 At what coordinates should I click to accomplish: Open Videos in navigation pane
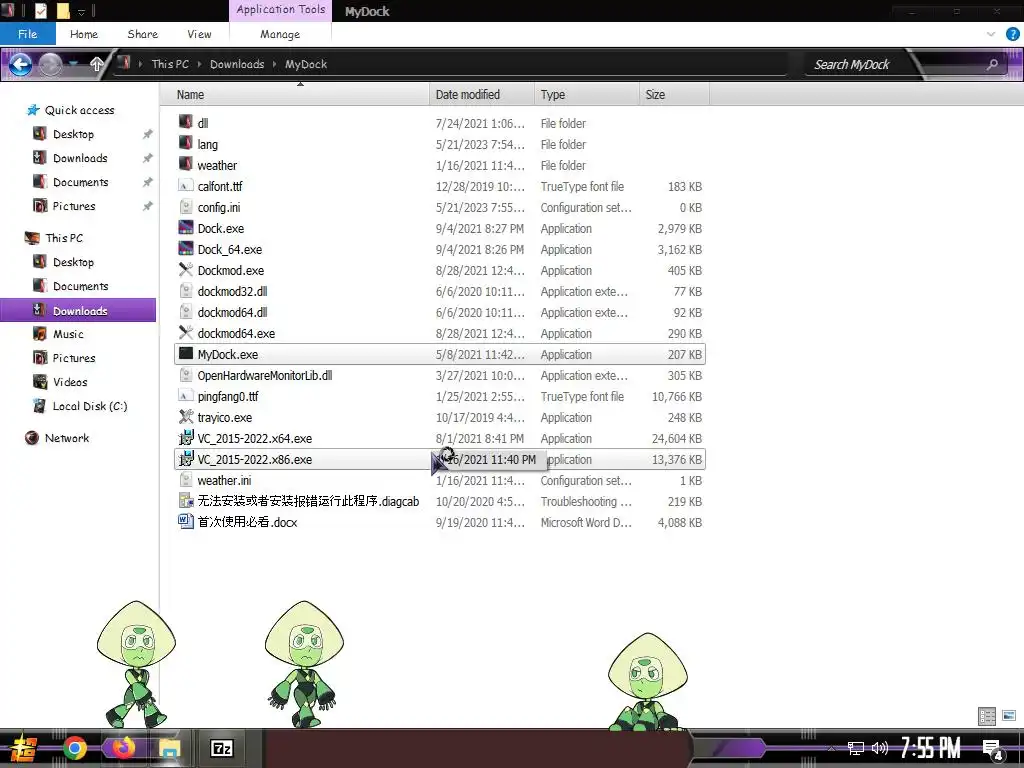click(70, 382)
